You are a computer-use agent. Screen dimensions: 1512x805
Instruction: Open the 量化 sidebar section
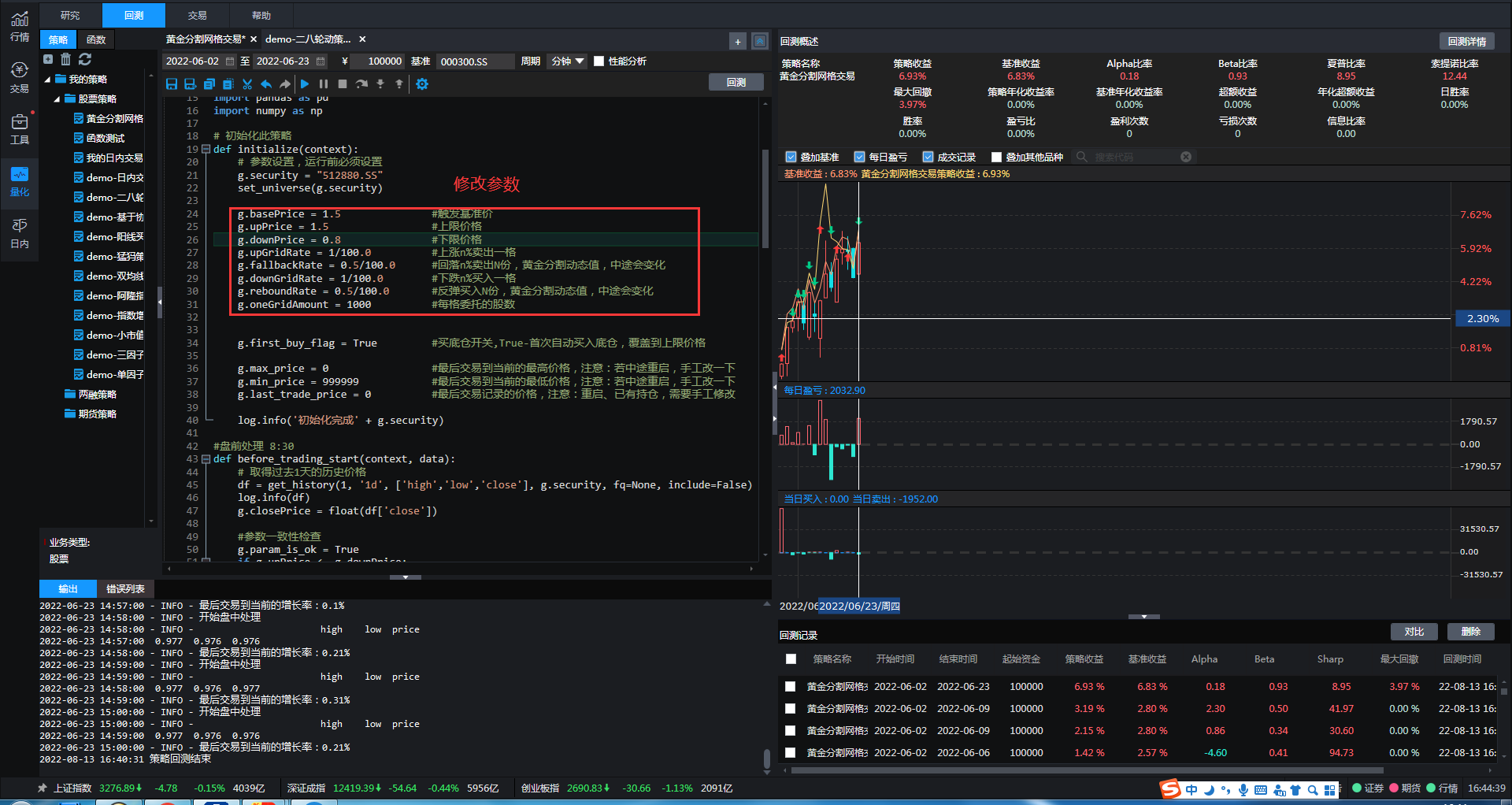[x=20, y=181]
